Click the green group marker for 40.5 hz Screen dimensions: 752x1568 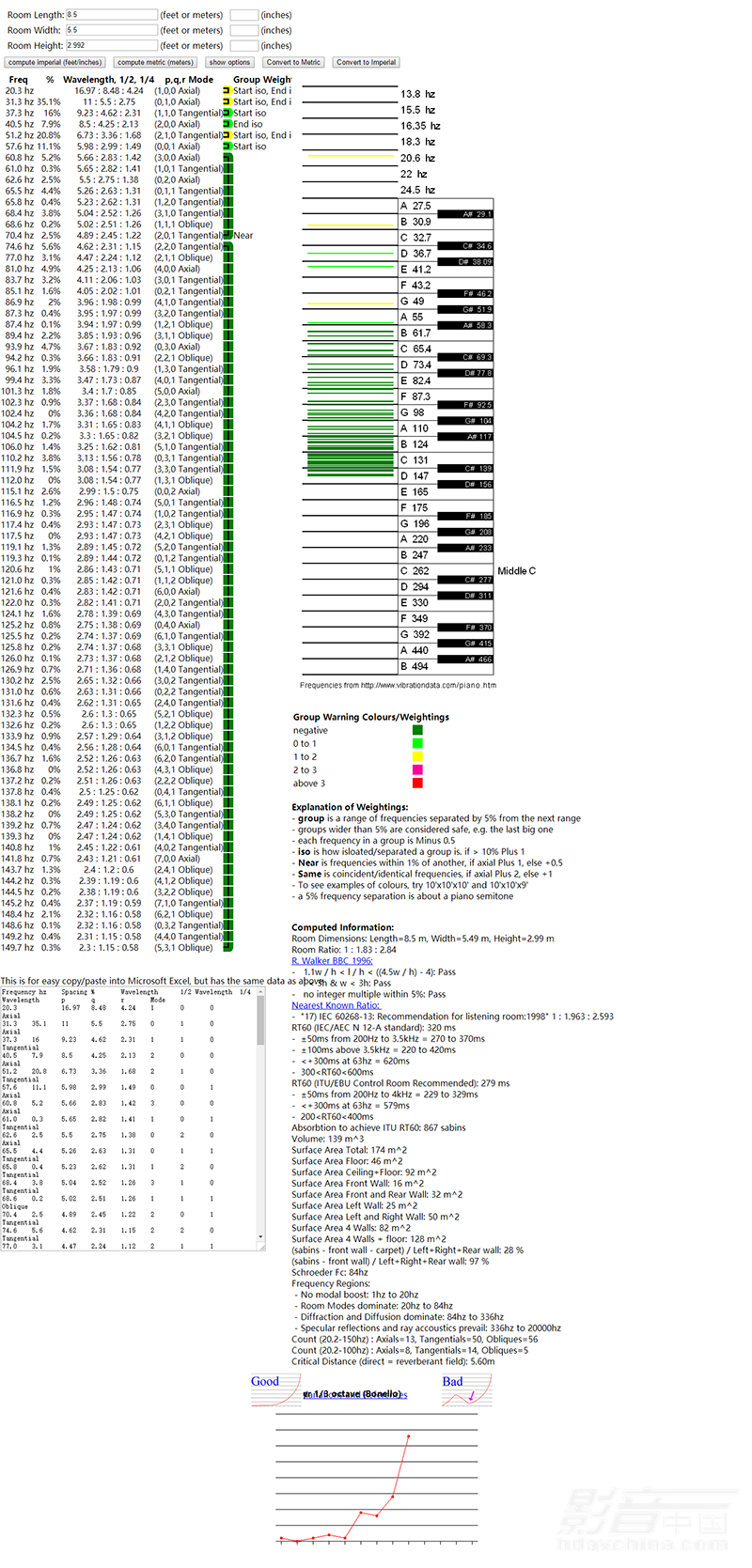[x=227, y=124]
